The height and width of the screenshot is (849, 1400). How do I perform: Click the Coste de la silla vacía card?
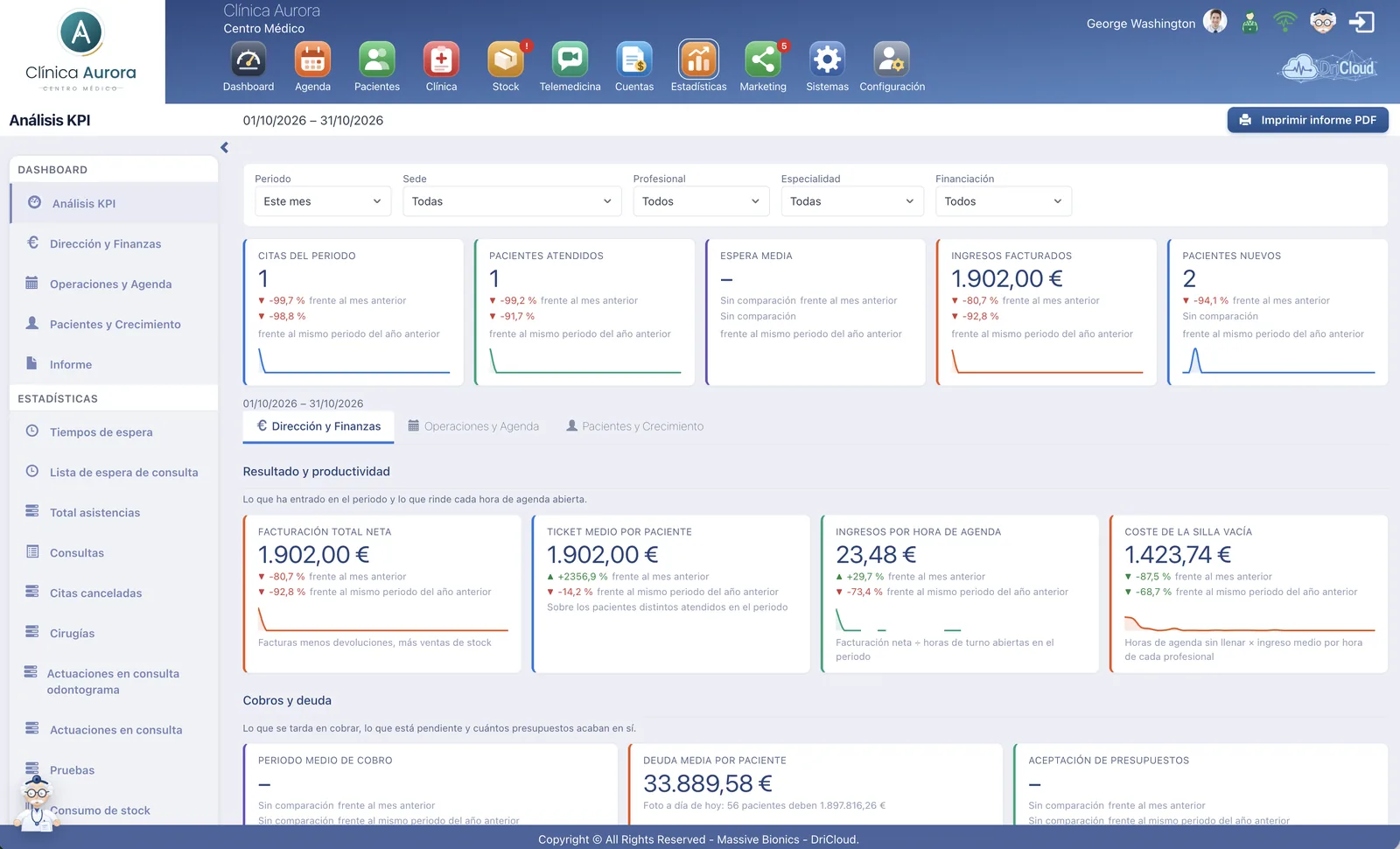pyautogui.click(x=1249, y=593)
